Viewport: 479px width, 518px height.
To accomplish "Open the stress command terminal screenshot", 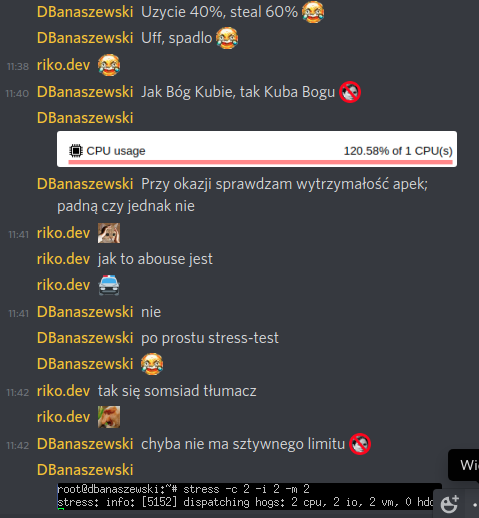I will [x=249, y=496].
